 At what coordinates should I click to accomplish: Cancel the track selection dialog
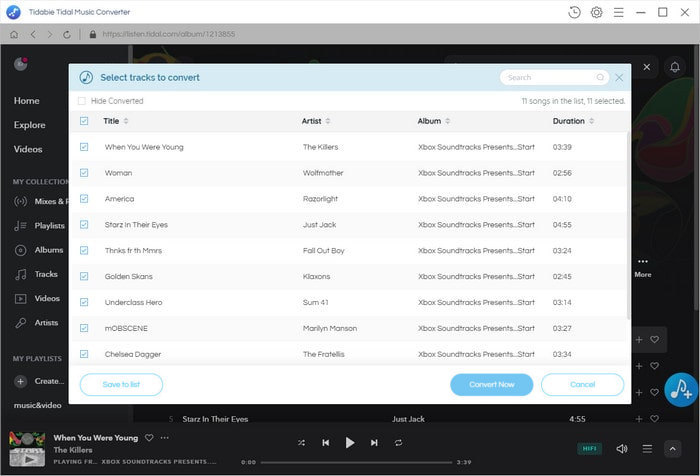pos(582,384)
